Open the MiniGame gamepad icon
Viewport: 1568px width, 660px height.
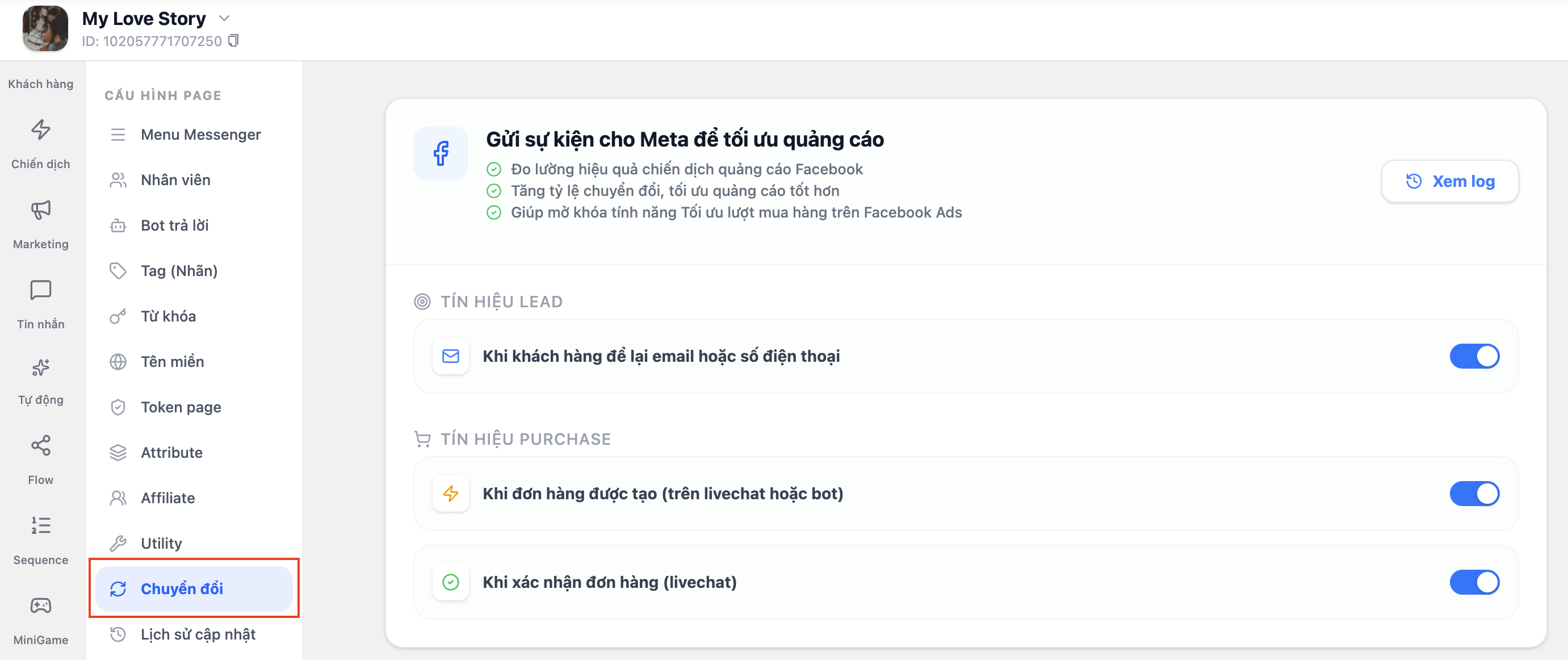coord(41,606)
